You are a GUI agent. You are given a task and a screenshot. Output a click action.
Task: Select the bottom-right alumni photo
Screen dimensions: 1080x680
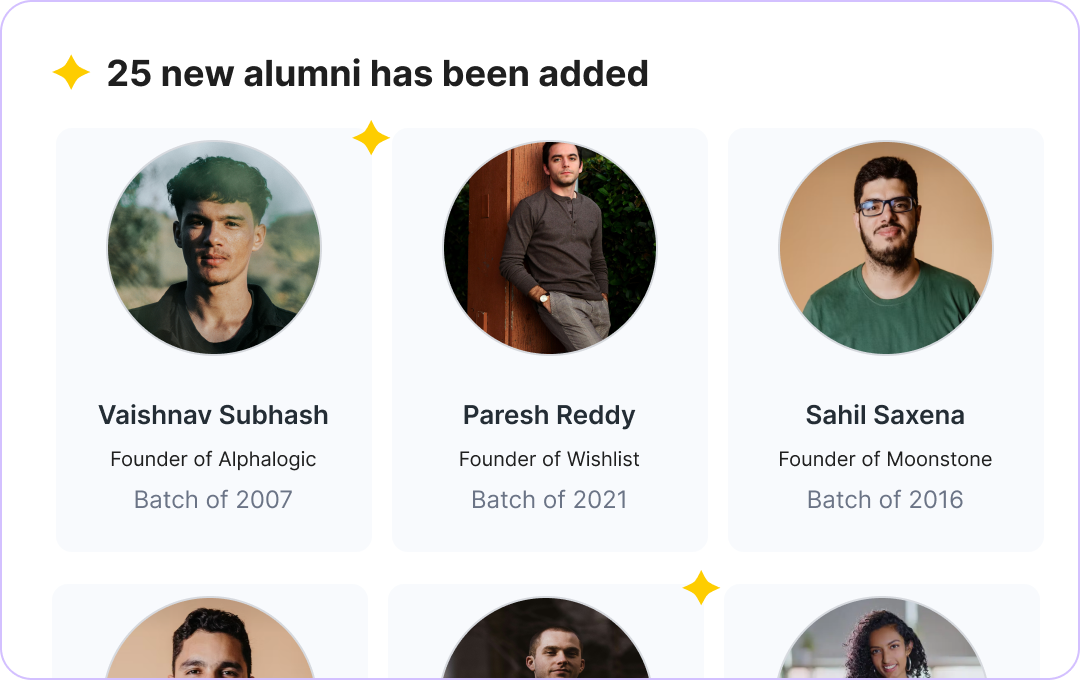(x=882, y=642)
